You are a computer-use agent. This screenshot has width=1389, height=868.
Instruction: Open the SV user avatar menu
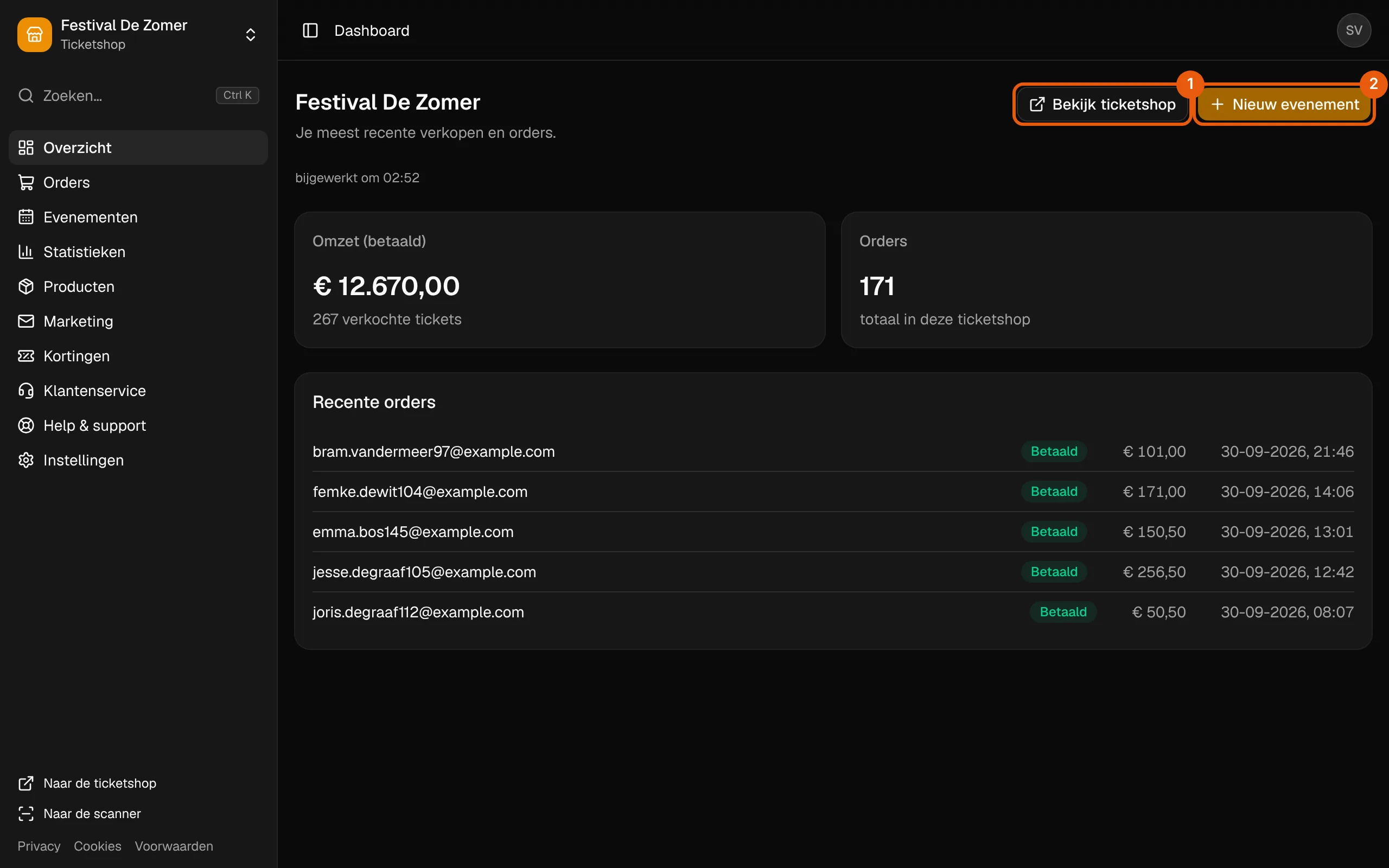[x=1353, y=30]
